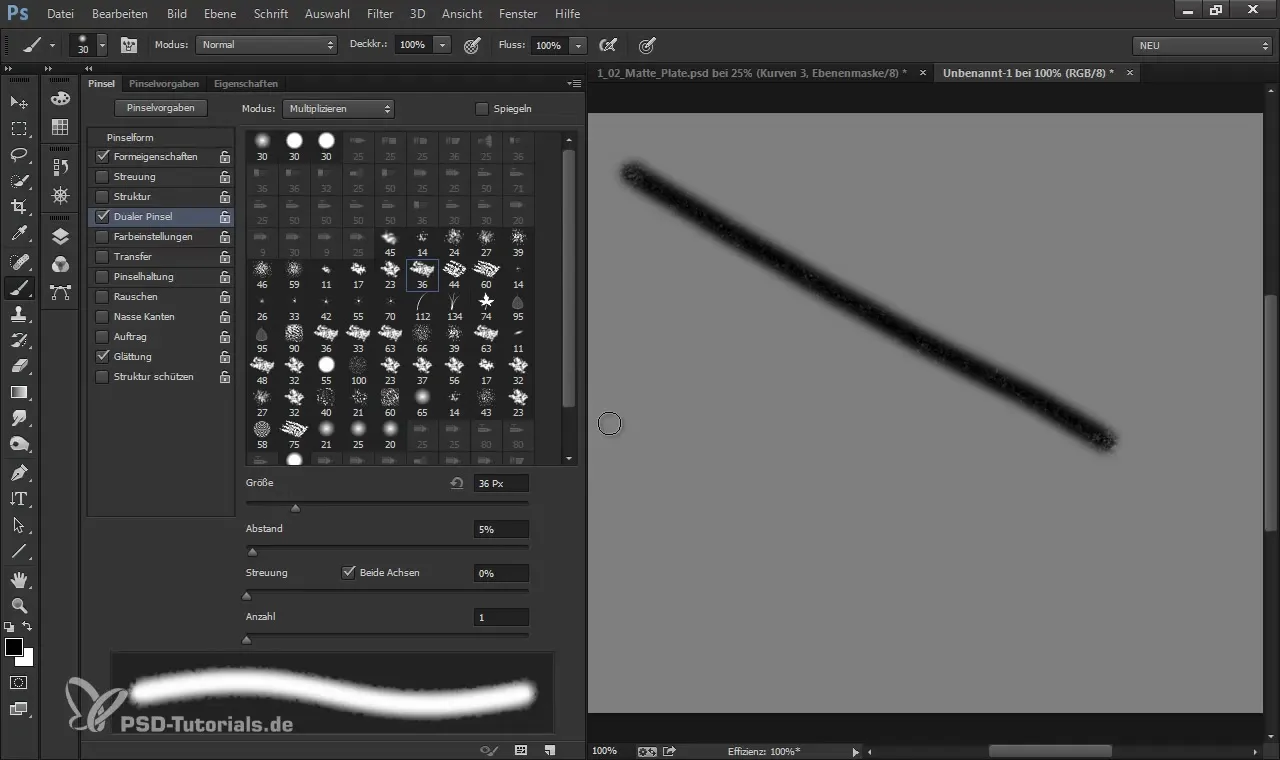This screenshot has width=1280, height=760.
Task: Select the Hand tool
Action: click(19, 579)
